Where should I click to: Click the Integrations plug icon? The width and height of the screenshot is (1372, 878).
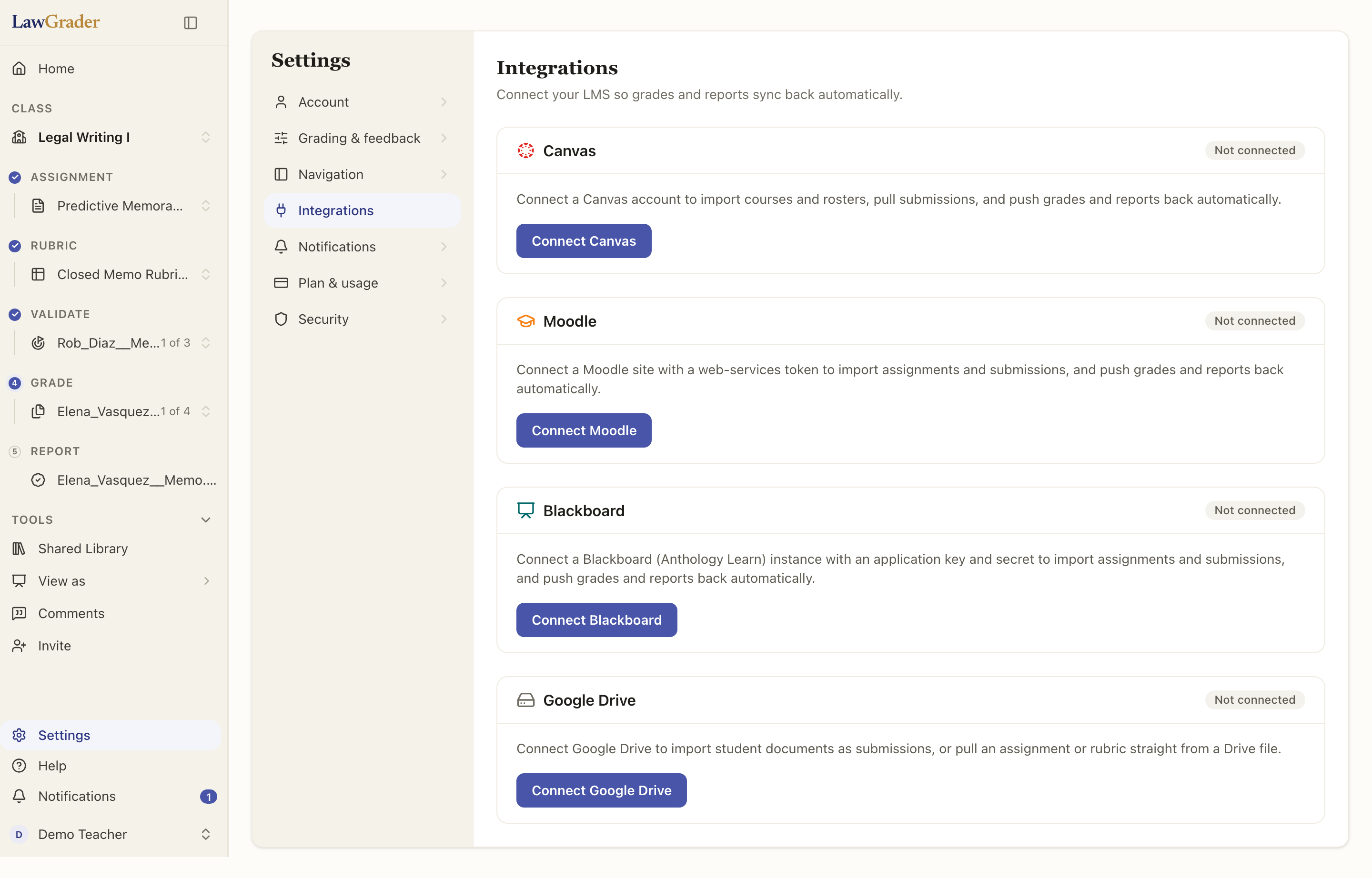click(x=281, y=210)
